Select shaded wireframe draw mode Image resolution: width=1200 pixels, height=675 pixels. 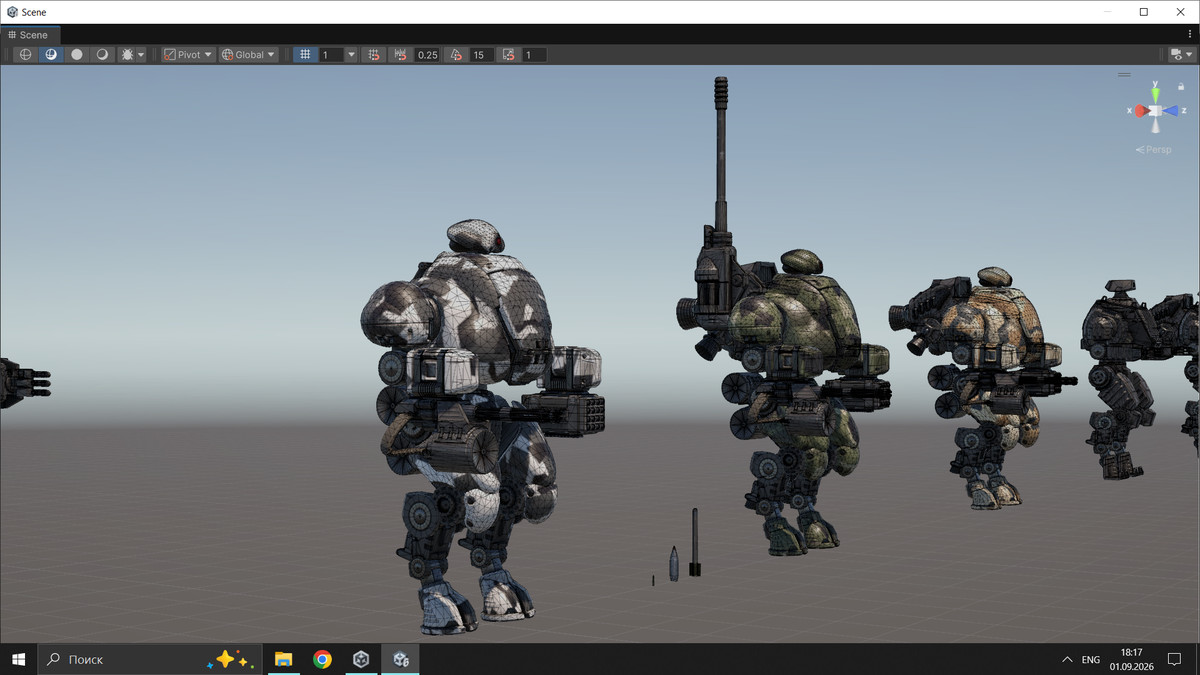tap(51, 55)
